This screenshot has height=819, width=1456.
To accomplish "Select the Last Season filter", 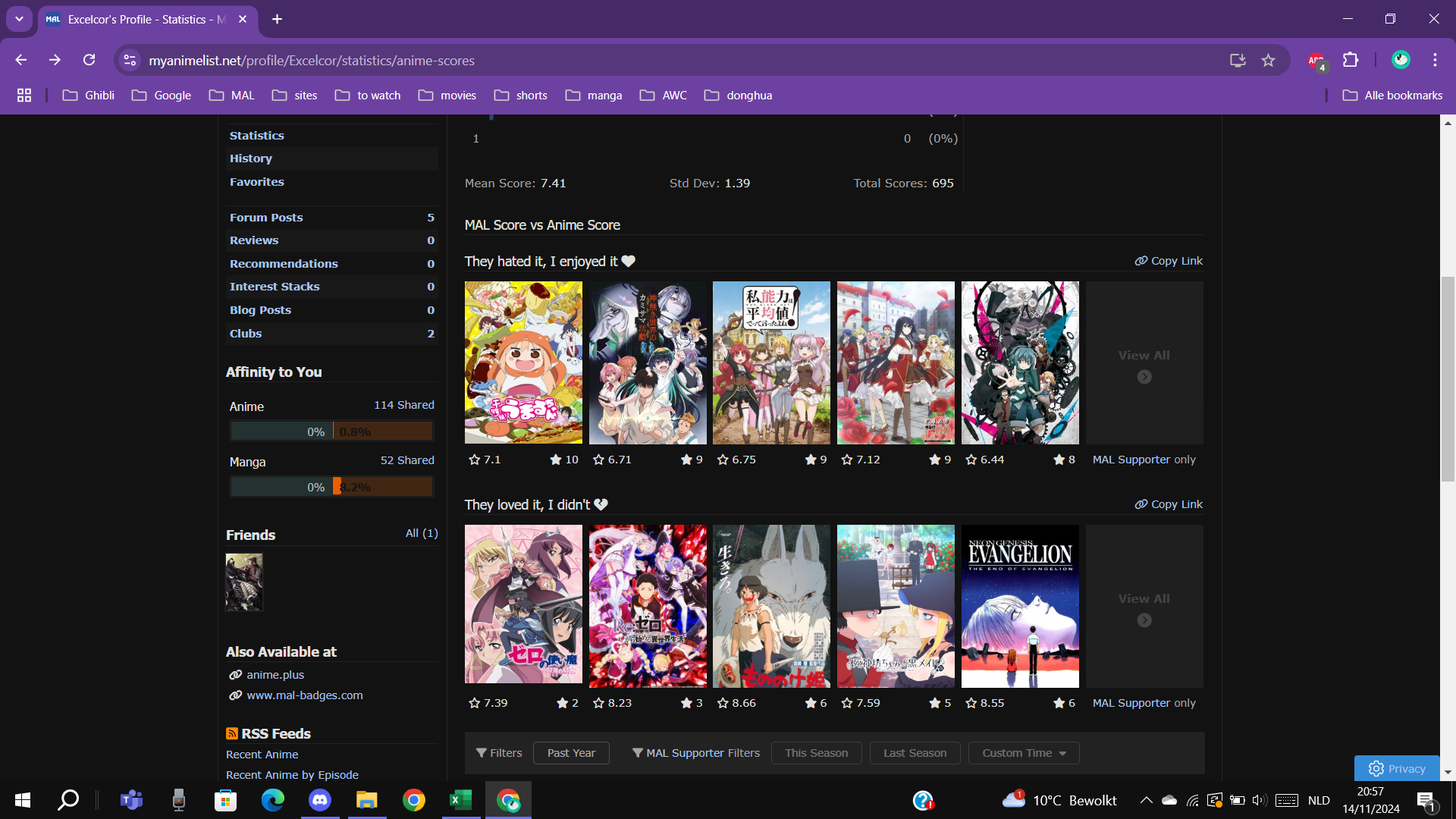I will 915,752.
